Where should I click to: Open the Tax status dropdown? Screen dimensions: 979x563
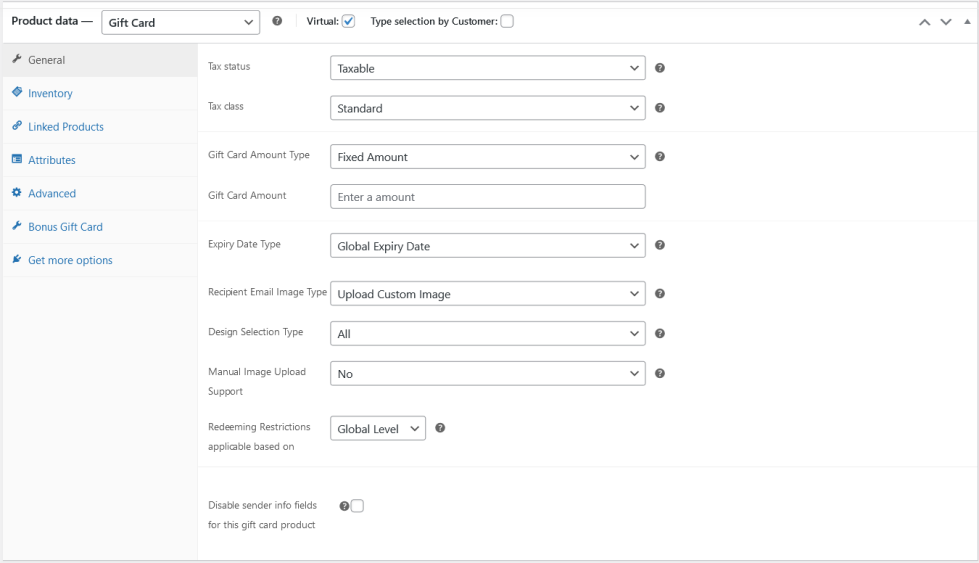(488, 69)
